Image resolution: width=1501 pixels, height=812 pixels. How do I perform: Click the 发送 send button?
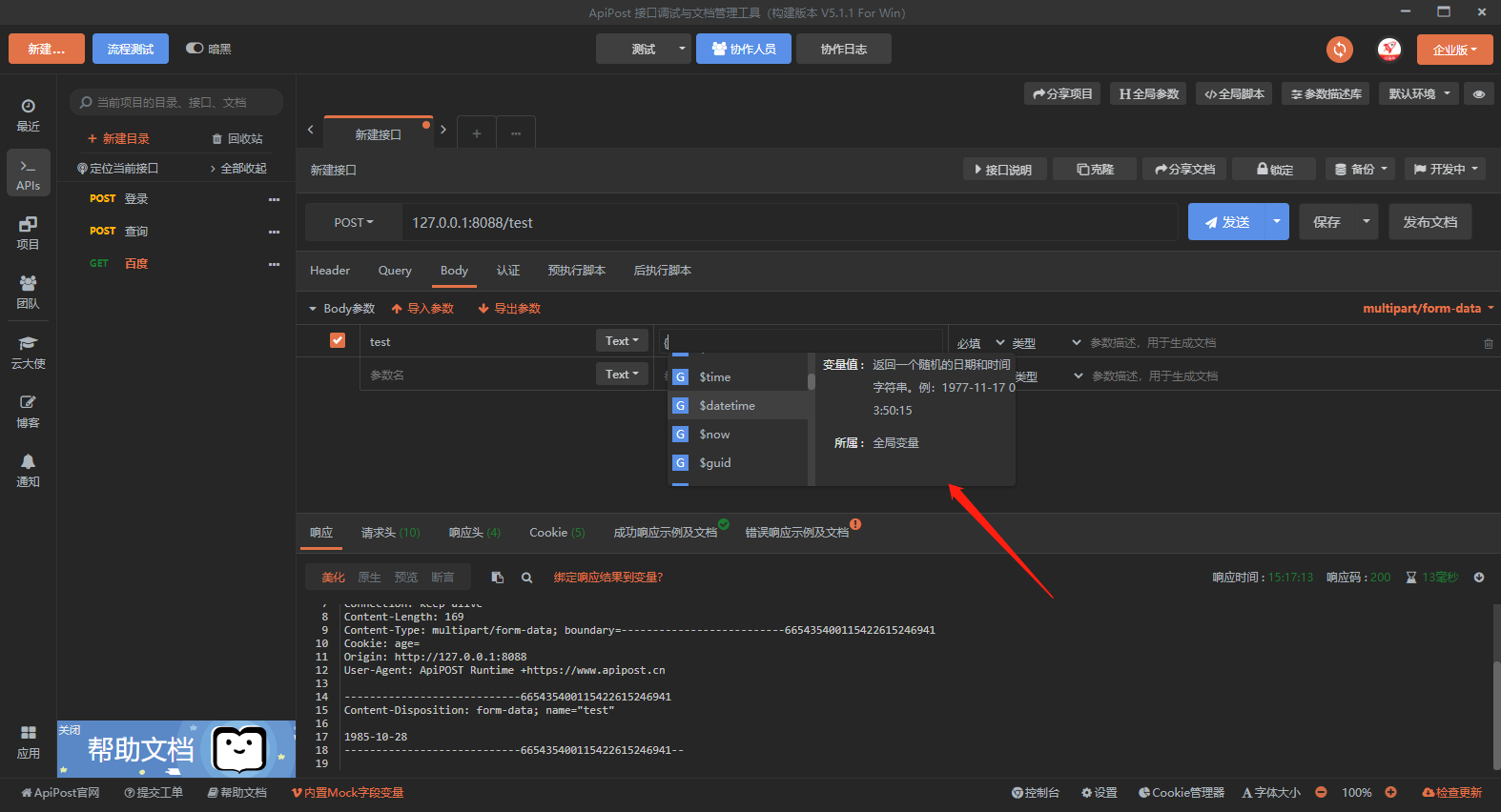click(1226, 221)
